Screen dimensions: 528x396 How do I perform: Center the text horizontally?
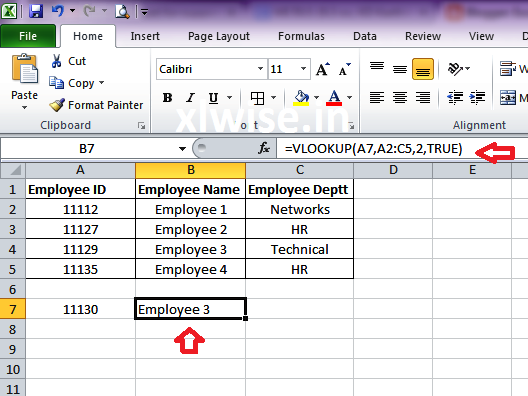(x=400, y=98)
